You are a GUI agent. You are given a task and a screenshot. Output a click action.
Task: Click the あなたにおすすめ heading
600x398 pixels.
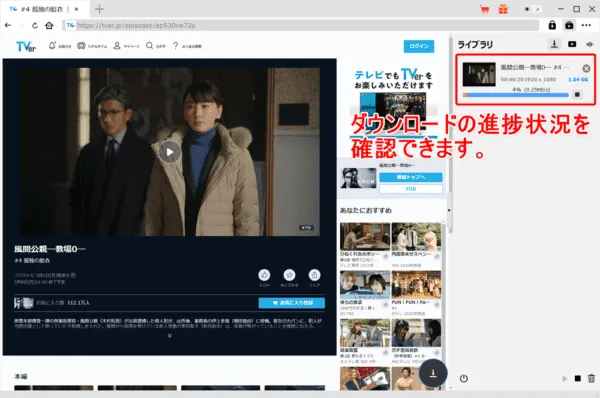[365, 210]
